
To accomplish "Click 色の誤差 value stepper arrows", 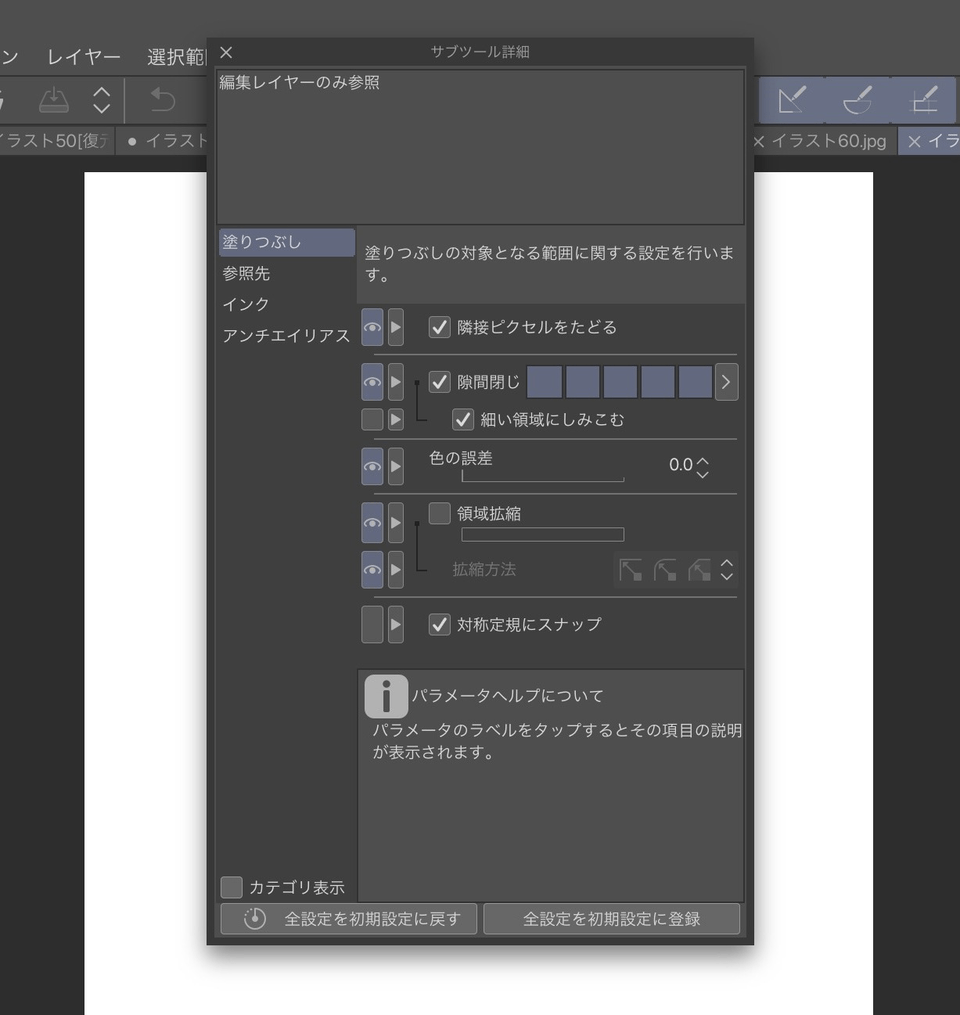I will [x=703, y=467].
